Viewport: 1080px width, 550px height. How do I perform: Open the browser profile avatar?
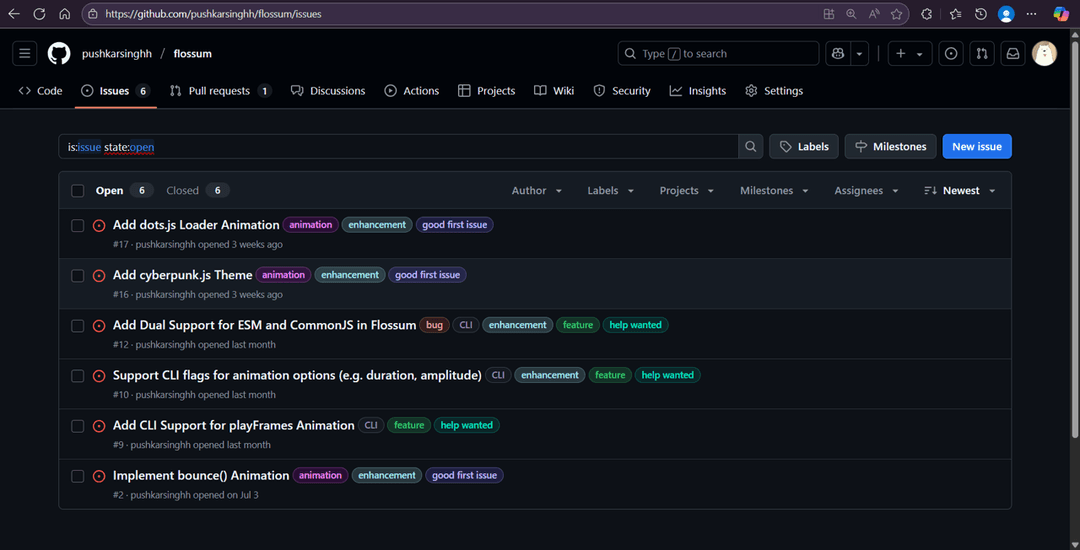[1006, 14]
